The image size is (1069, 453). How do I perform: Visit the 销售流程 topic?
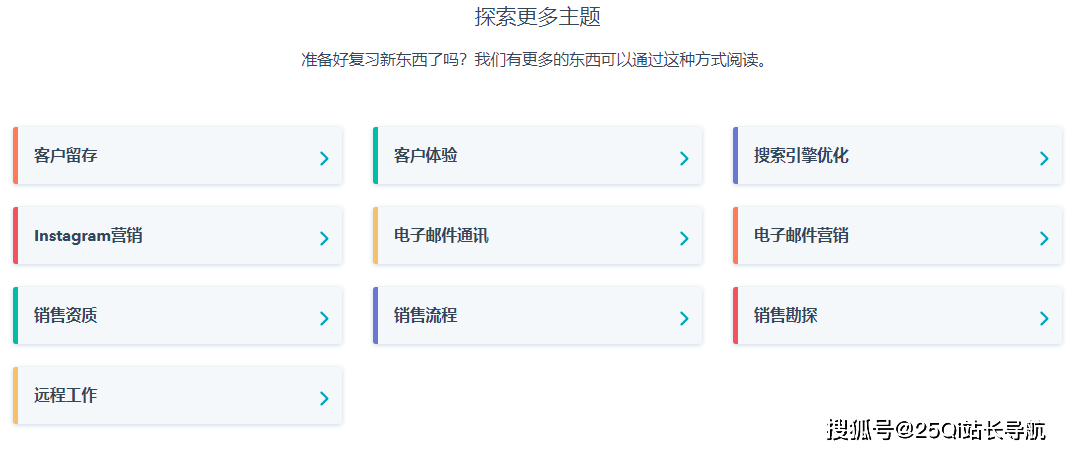(425, 315)
